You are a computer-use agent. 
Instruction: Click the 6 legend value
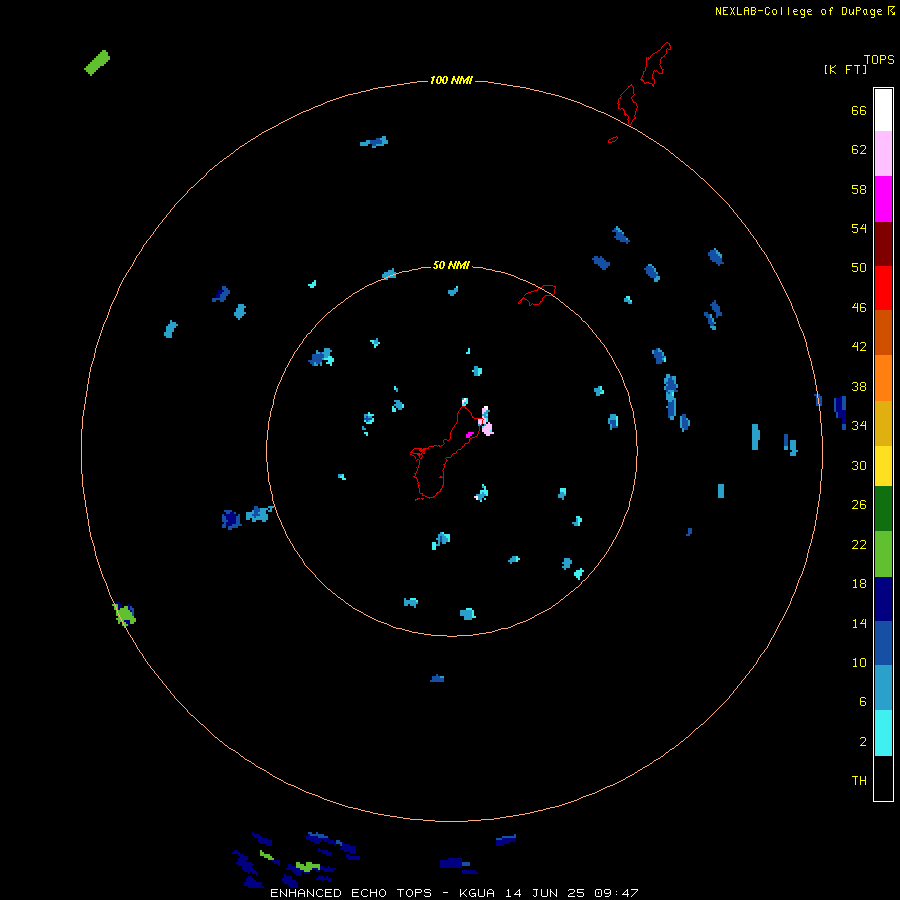pyautogui.click(x=863, y=702)
